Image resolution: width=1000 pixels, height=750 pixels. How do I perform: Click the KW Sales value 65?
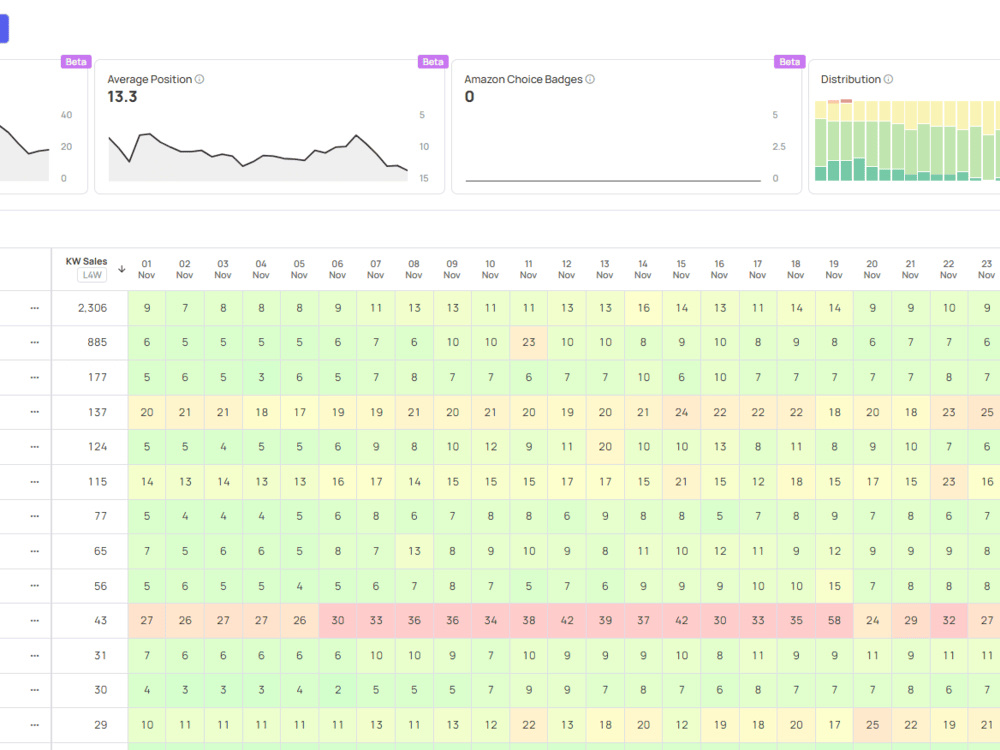[101, 551]
